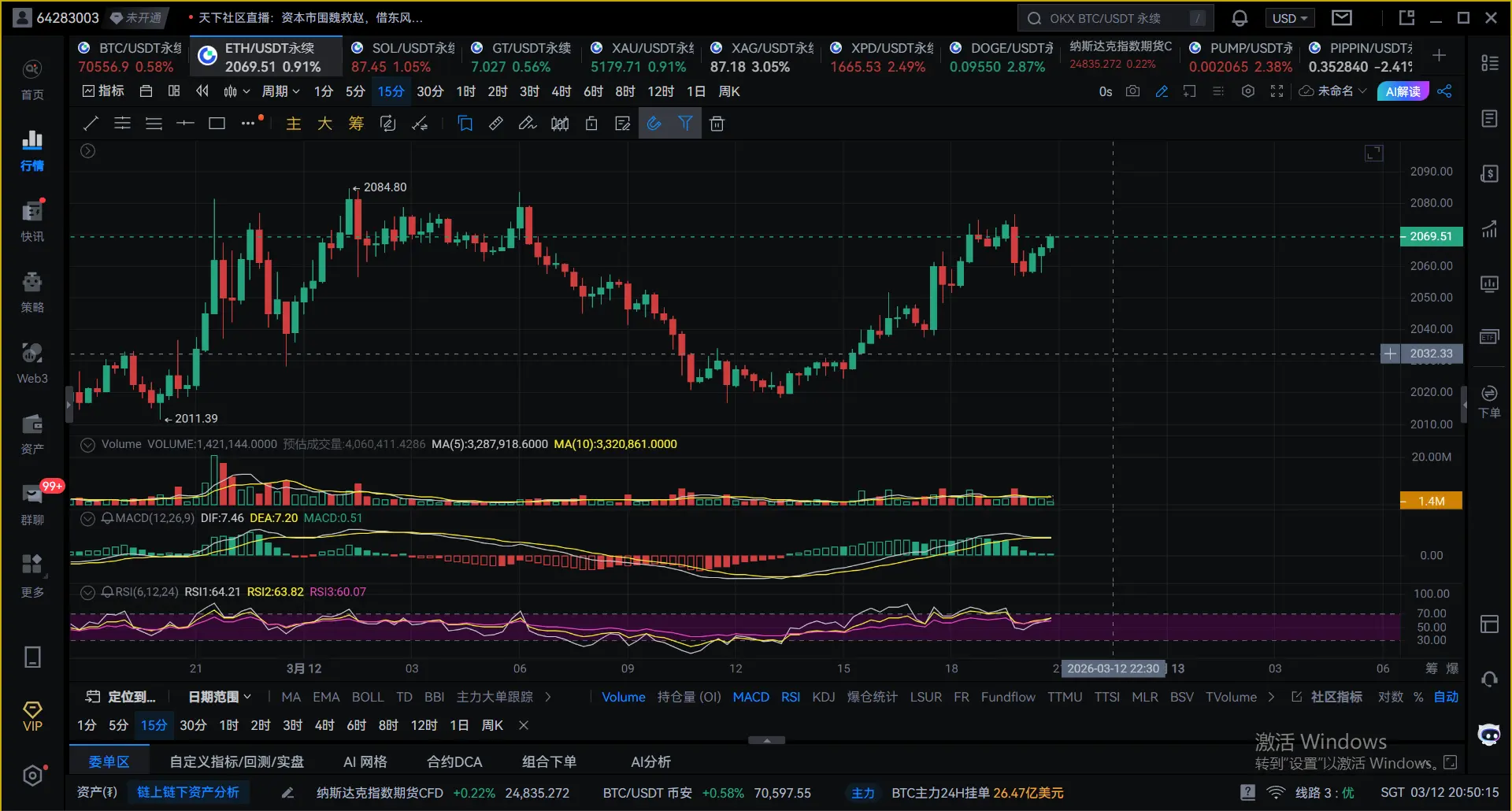The height and width of the screenshot is (811, 1512).
Task: Open the USD currency dropdown
Action: (1289, 18)
